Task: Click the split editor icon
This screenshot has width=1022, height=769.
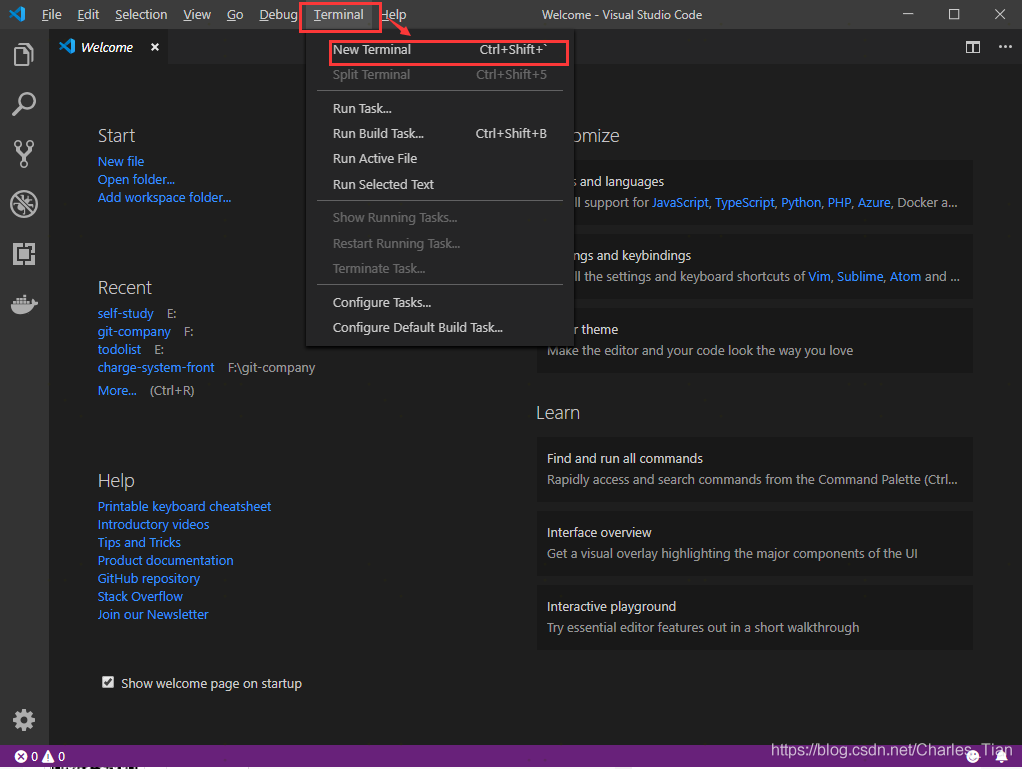Action: 972,47
